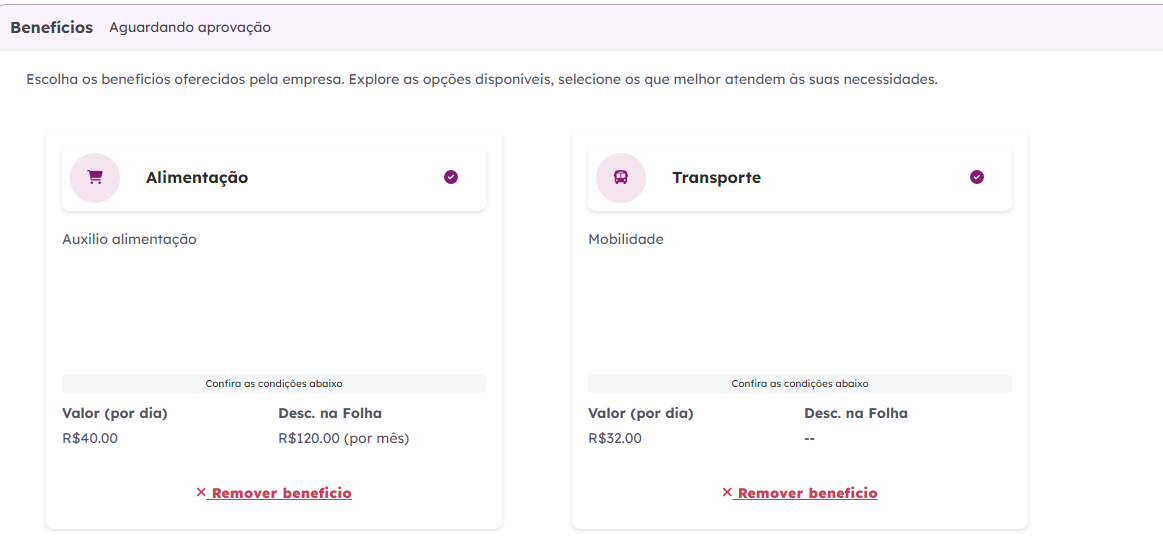Image resolution: width=1163 pixels, height=547 pixels.
Task: Click the R$32.00 Transporte daily value
Action: [615, 438]
